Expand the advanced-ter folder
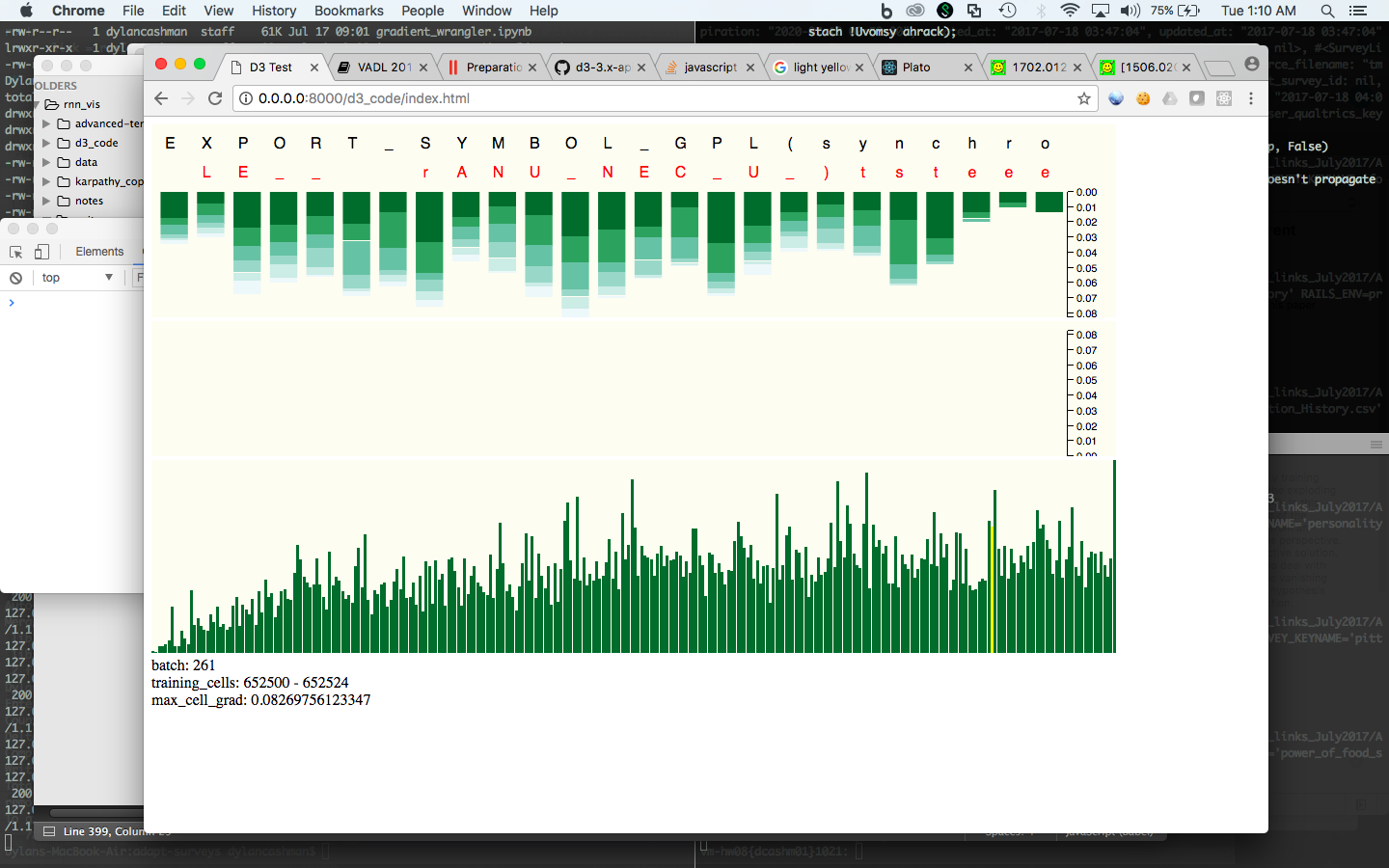The image size is (1389, 868). tap(46, 123)
